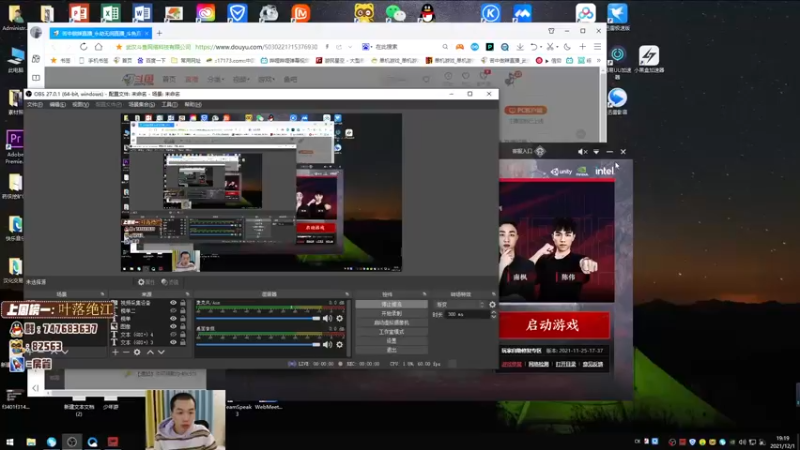This screenshot has height=450, width=800.
Task: Click 开始录制 start recording button
Action: (391, 313)
